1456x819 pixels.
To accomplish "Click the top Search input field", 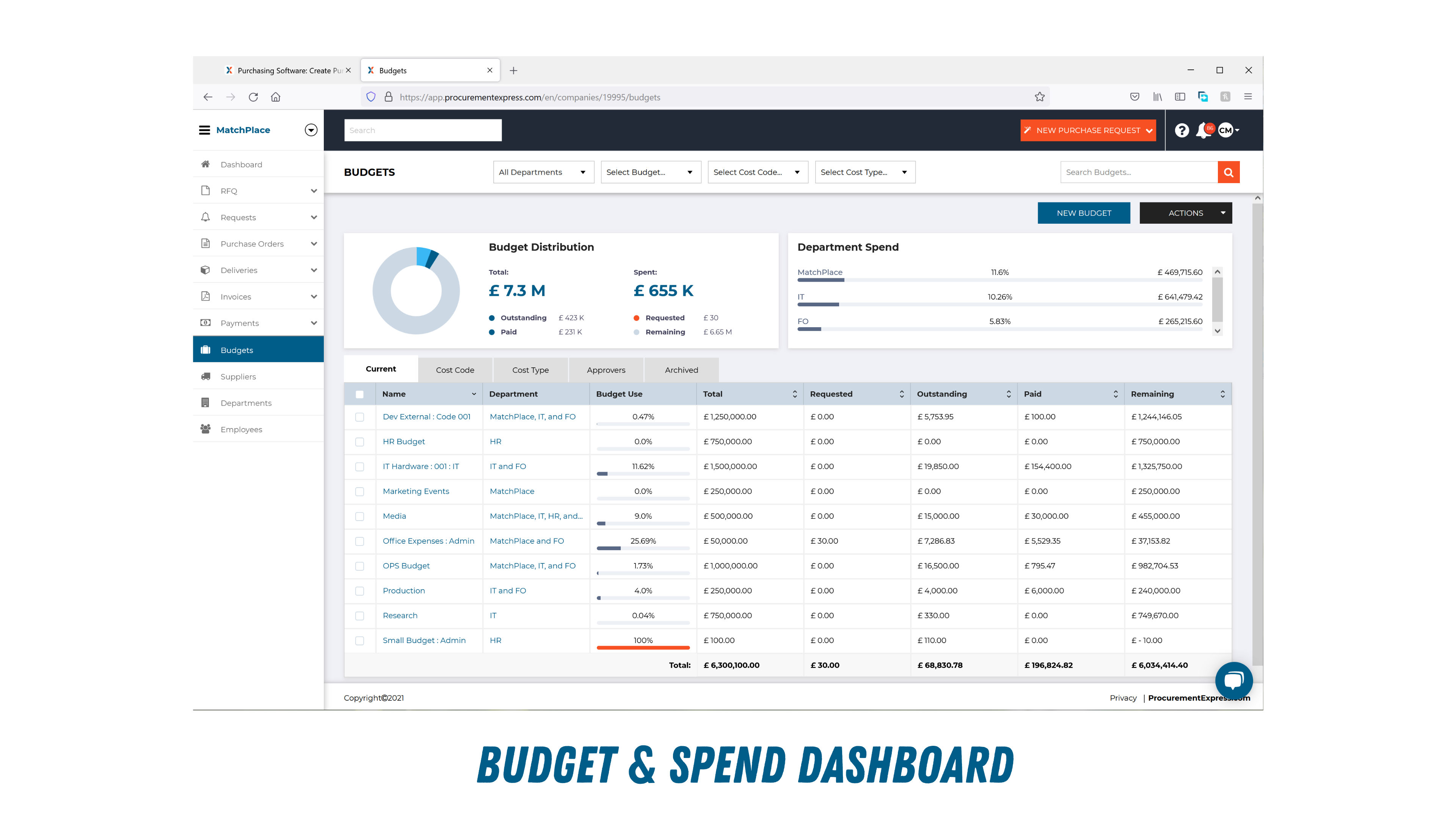I will pyautogui.click(x=423, y=130).
